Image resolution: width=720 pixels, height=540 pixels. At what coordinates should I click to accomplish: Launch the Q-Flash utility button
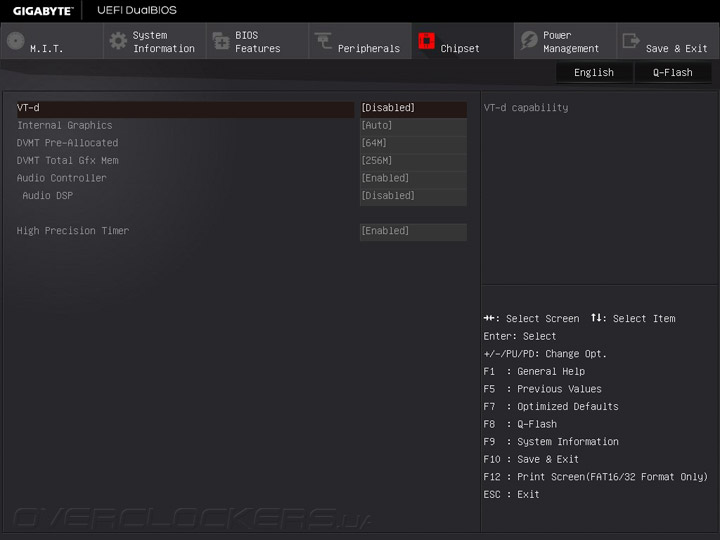(x=673, y=73)
